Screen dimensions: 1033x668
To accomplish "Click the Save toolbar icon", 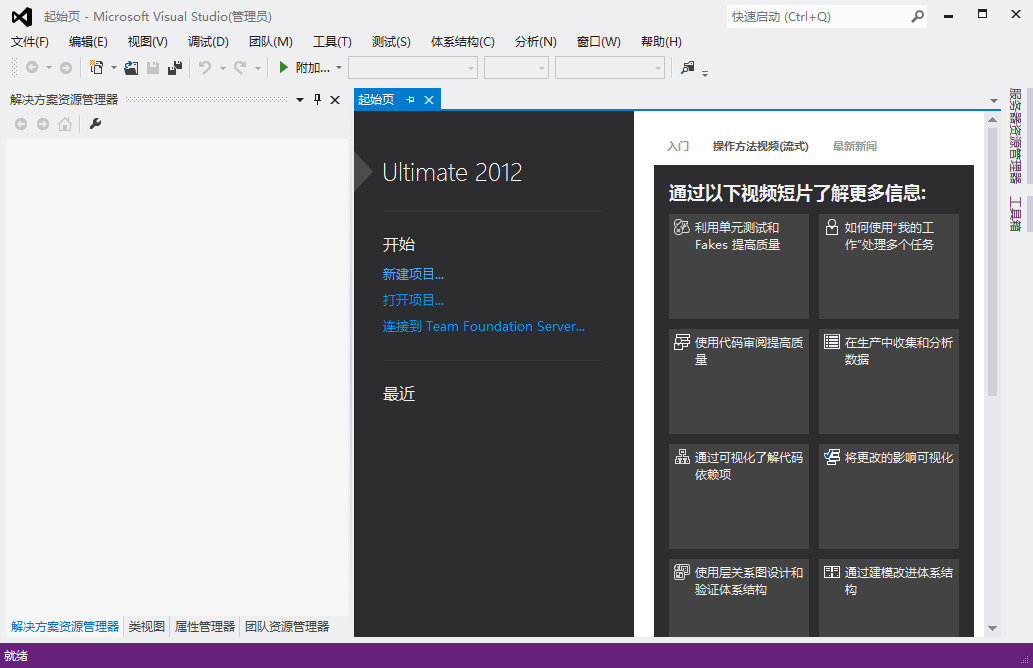I will click(153, 67).
